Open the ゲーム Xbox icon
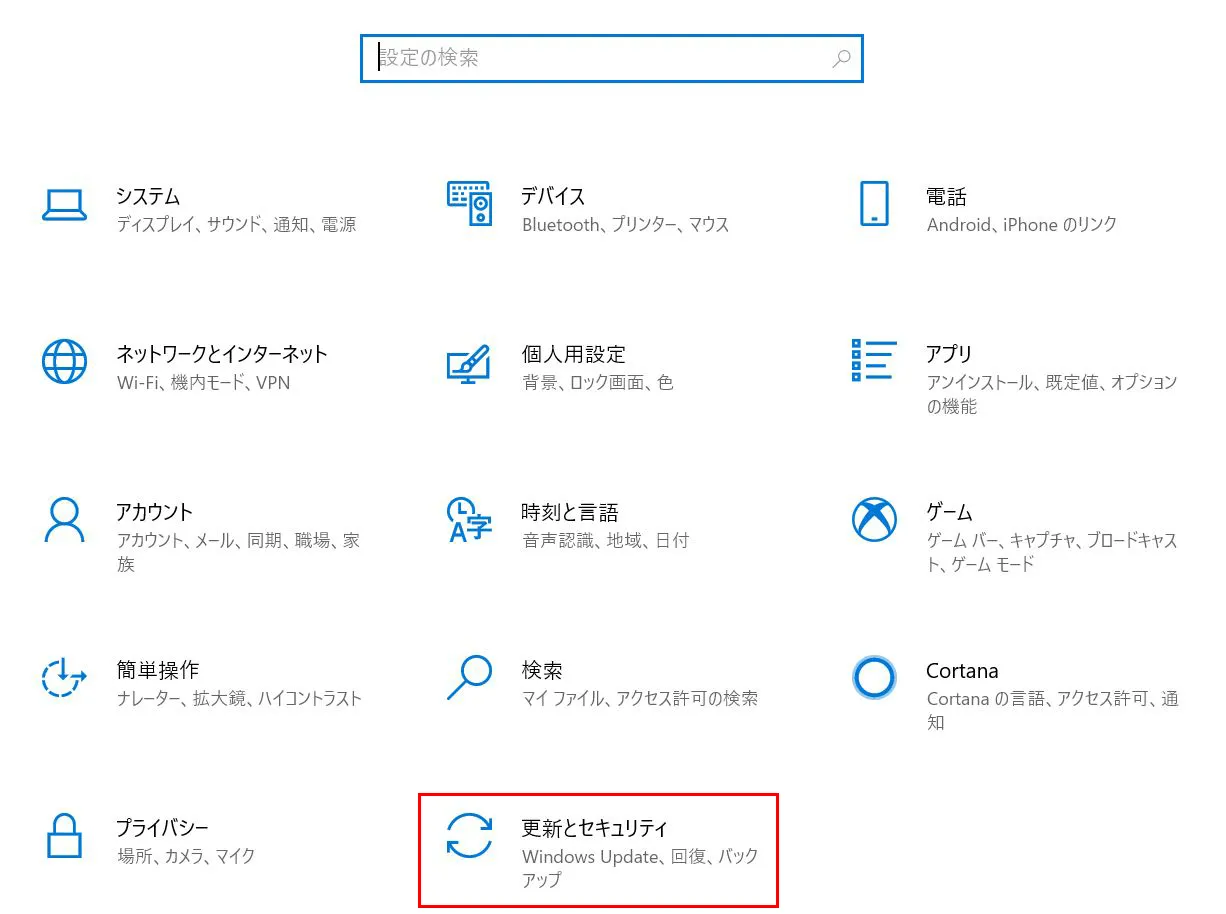 [874, 519]
